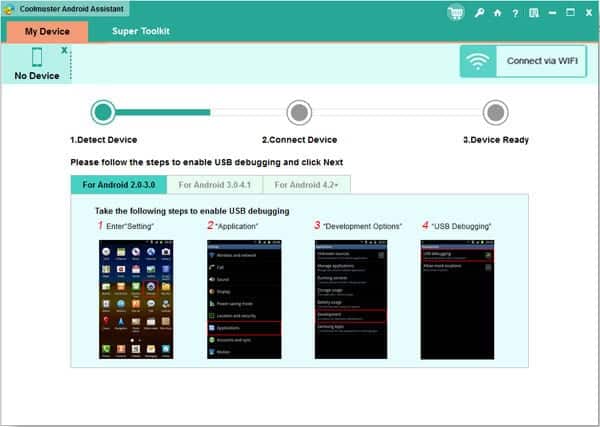
Task: Click the Connect Device step circle
Action: tap(299, 112)
